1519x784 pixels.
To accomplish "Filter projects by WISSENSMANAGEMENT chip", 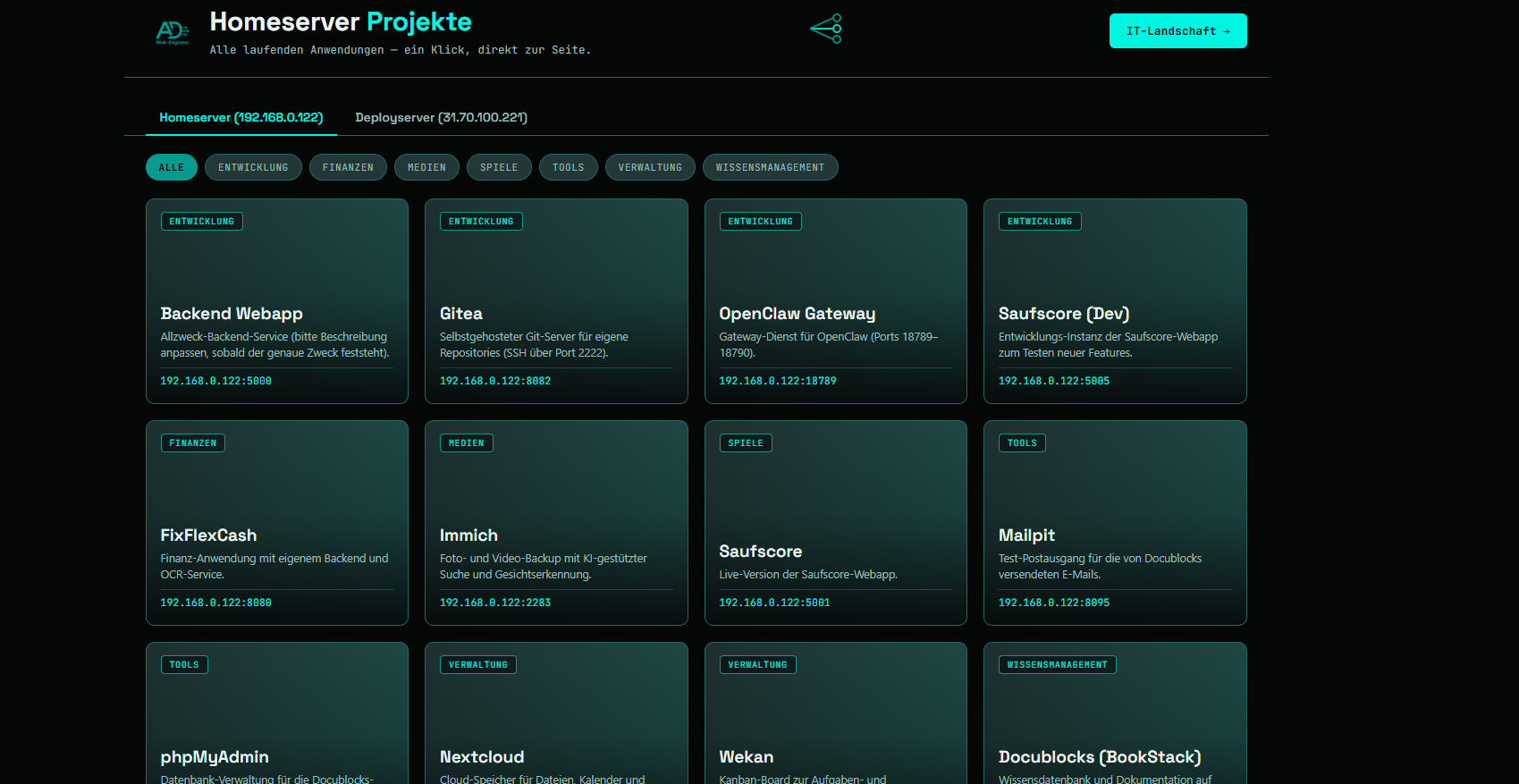I will point(771,167).
